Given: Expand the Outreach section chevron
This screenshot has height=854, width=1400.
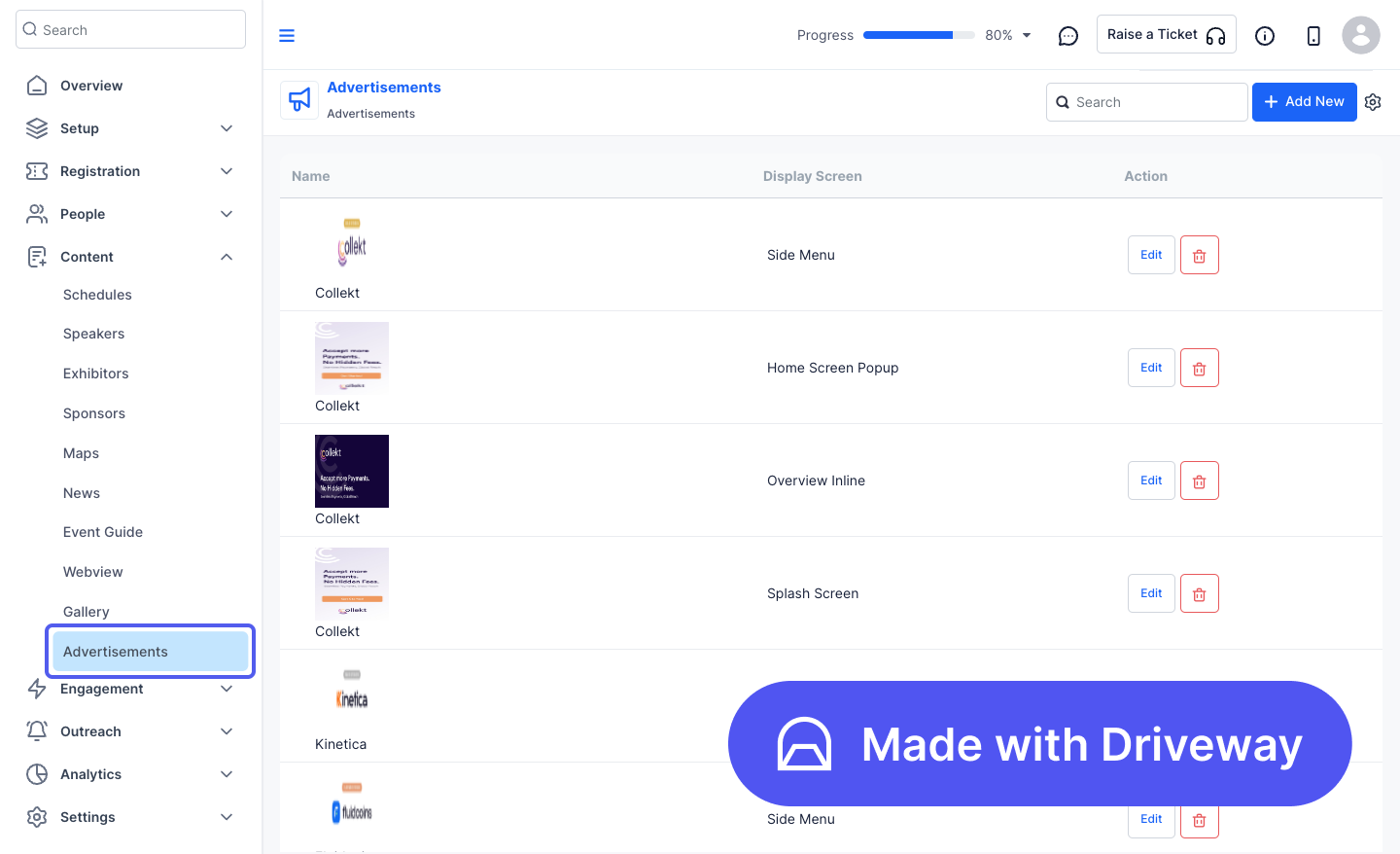Looking at the screenshot, I should [x=227, y=731].
